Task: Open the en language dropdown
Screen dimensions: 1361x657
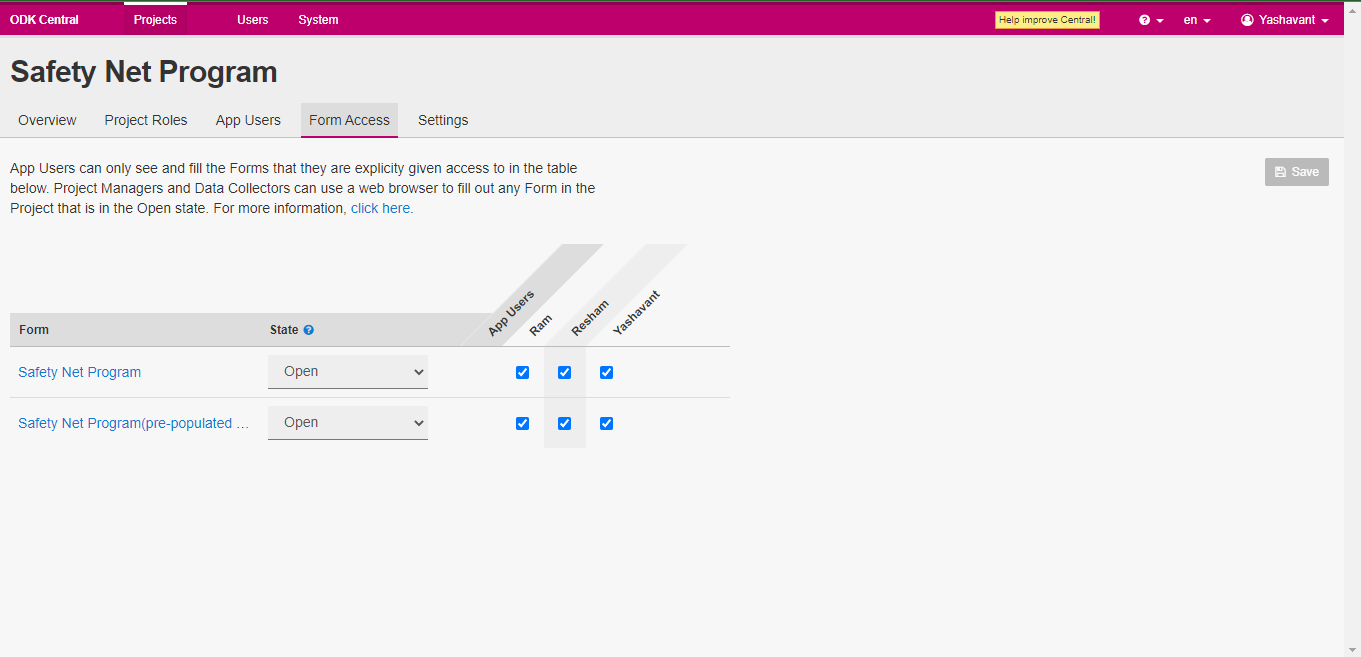Action: [1197, 20]
